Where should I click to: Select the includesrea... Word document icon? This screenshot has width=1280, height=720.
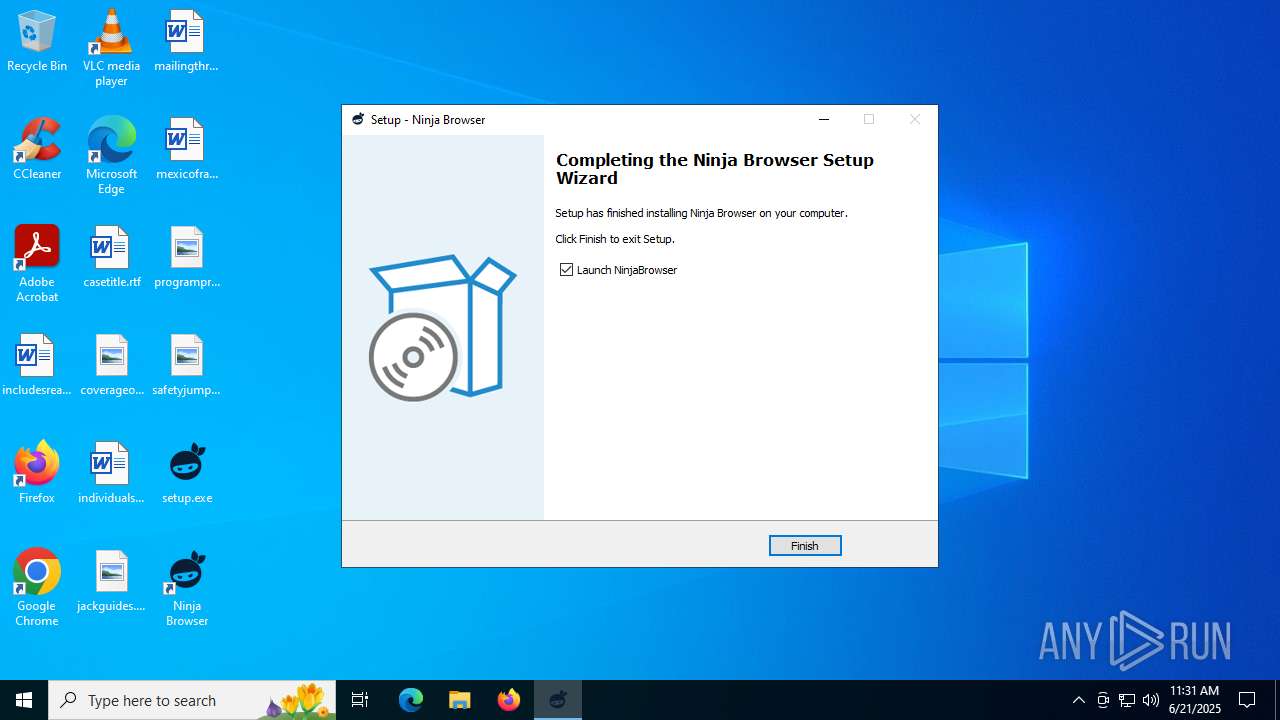(37, 365)
